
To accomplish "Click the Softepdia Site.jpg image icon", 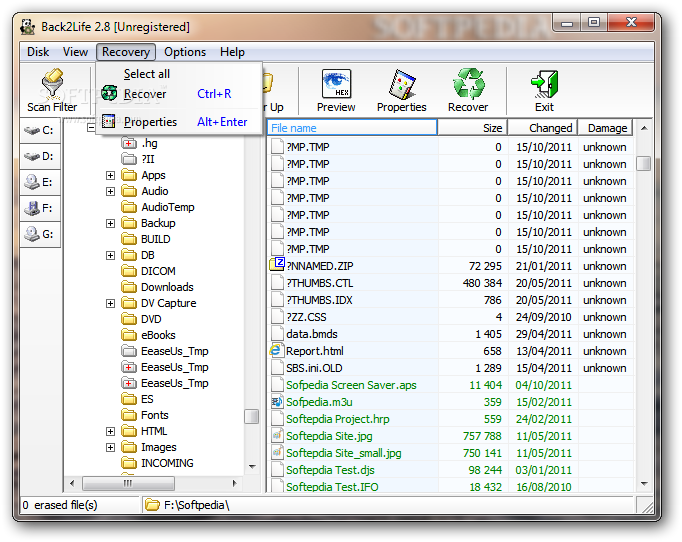I will pos(277,435).
